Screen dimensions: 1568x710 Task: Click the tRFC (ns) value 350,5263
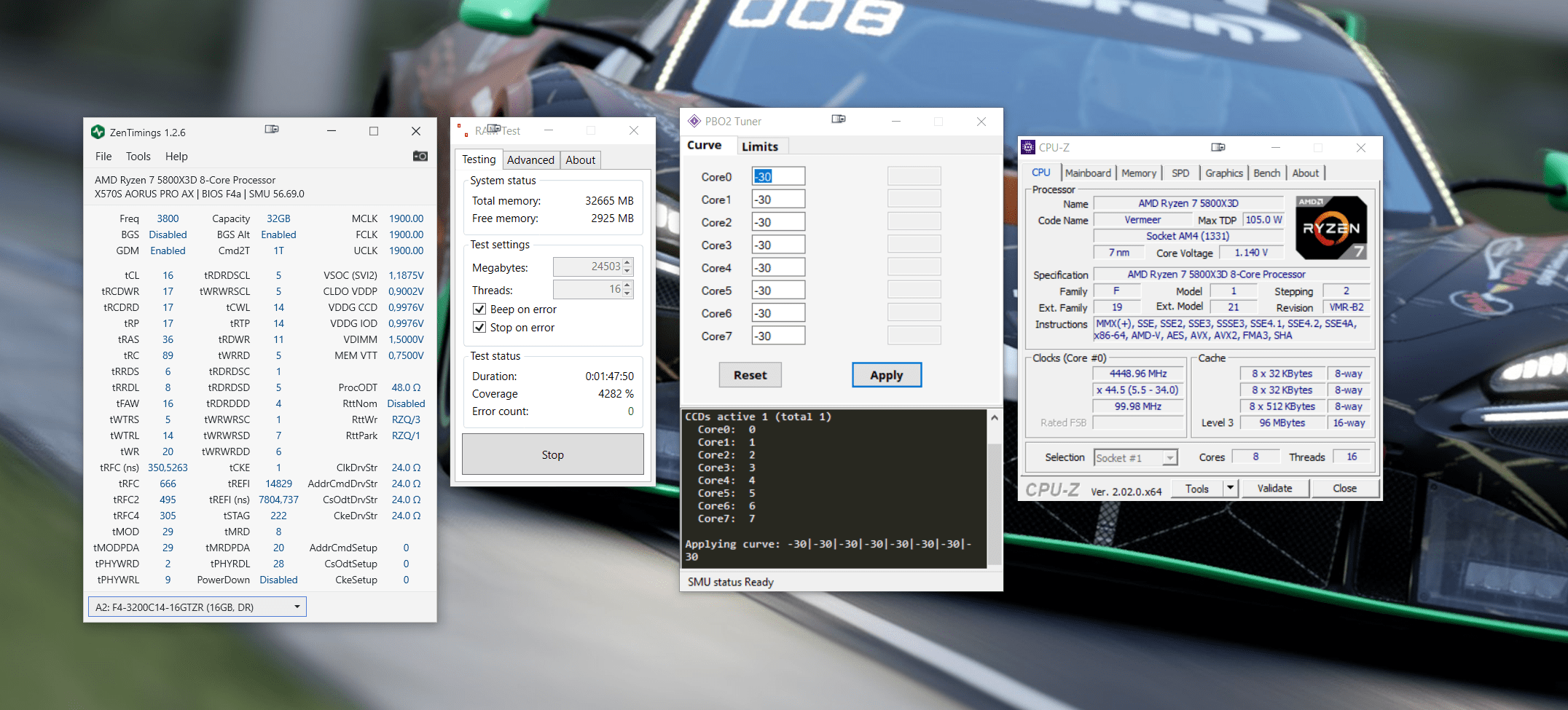coord(168,468)
